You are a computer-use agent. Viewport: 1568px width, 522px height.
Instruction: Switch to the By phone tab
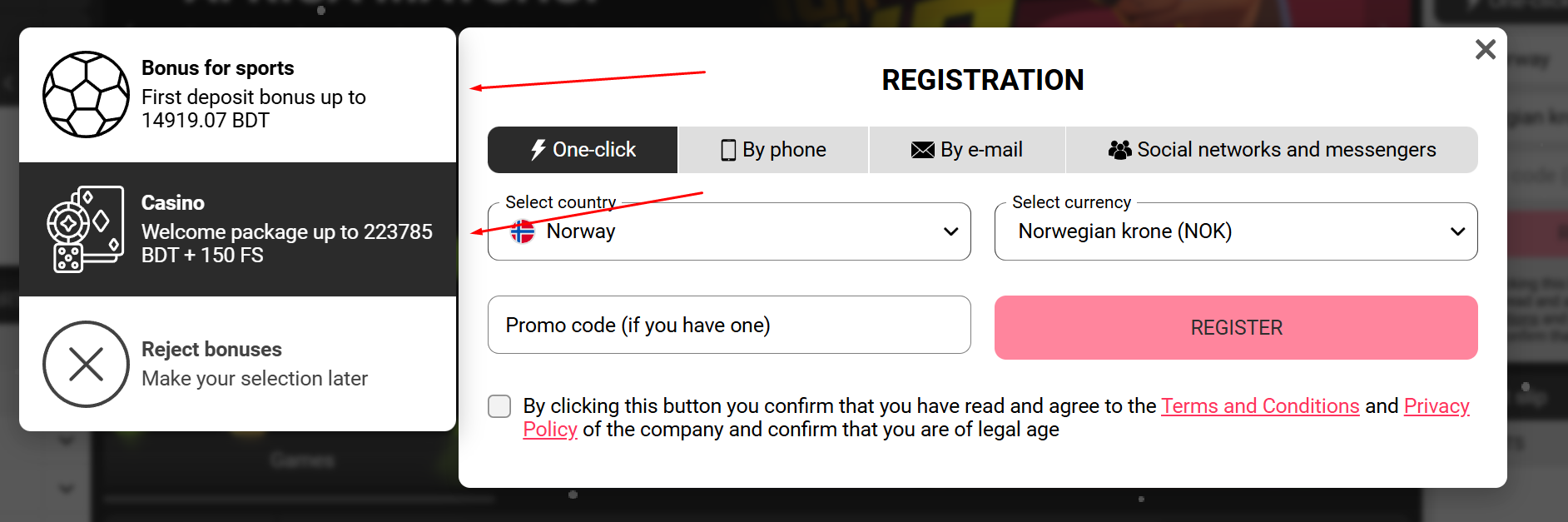[773, 150]
